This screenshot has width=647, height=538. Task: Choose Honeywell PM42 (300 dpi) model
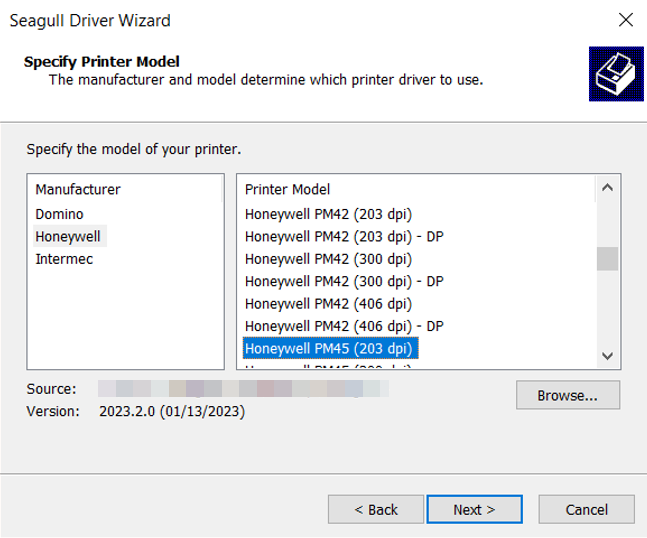[x=328, y=259]
